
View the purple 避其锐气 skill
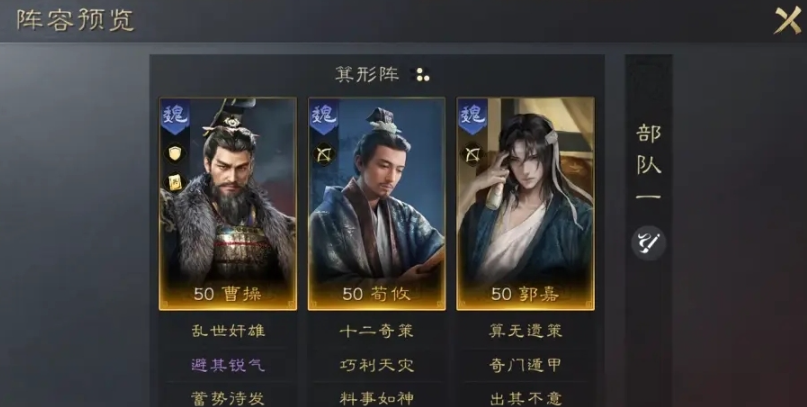[x=228, y=365]
